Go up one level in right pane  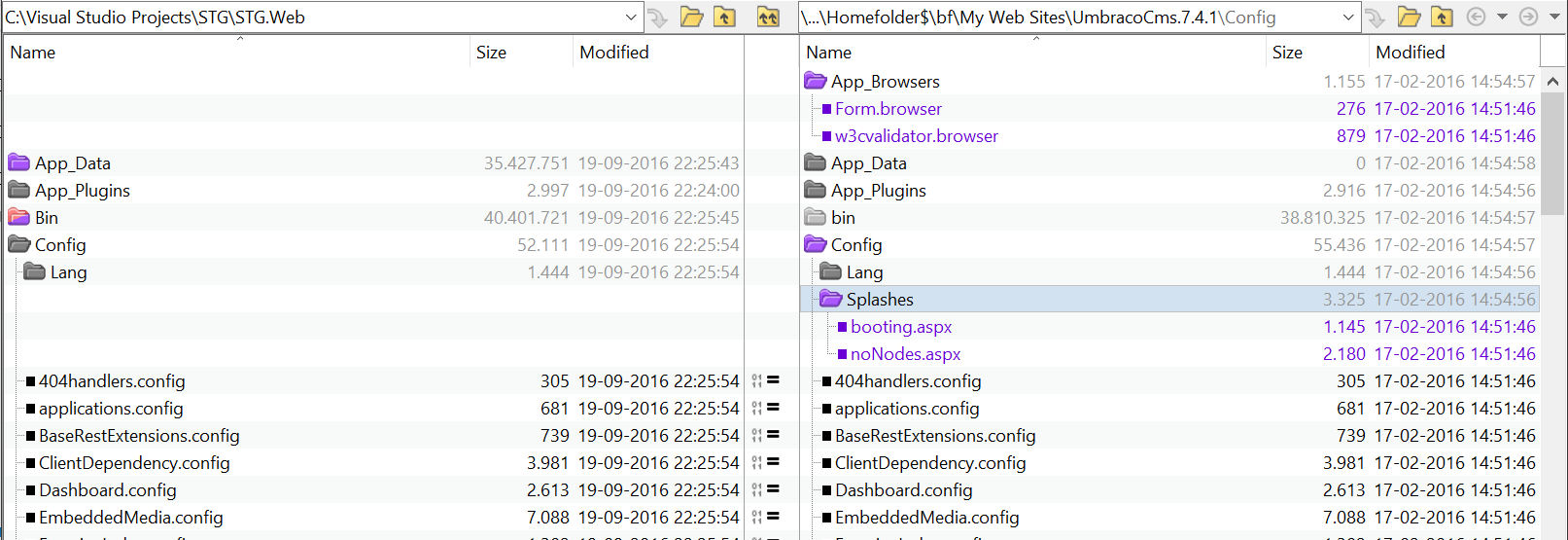coord(1443,18)
